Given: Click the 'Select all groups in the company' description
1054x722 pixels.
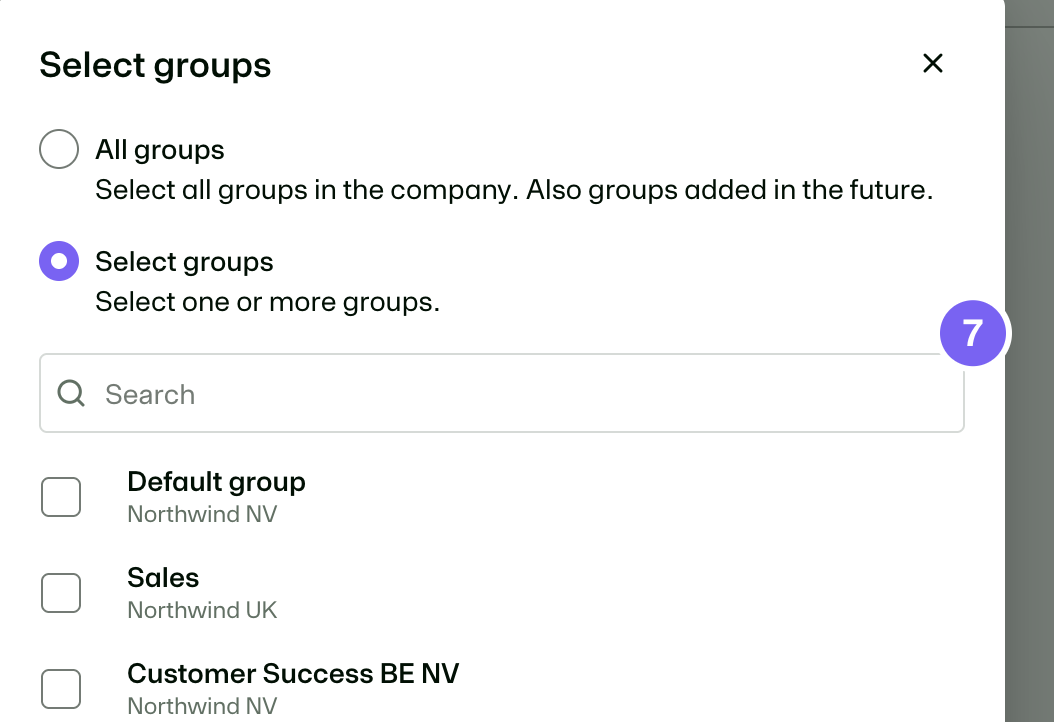Looking at the screenshot, I should pyautogui.click(x=514, y=190).
